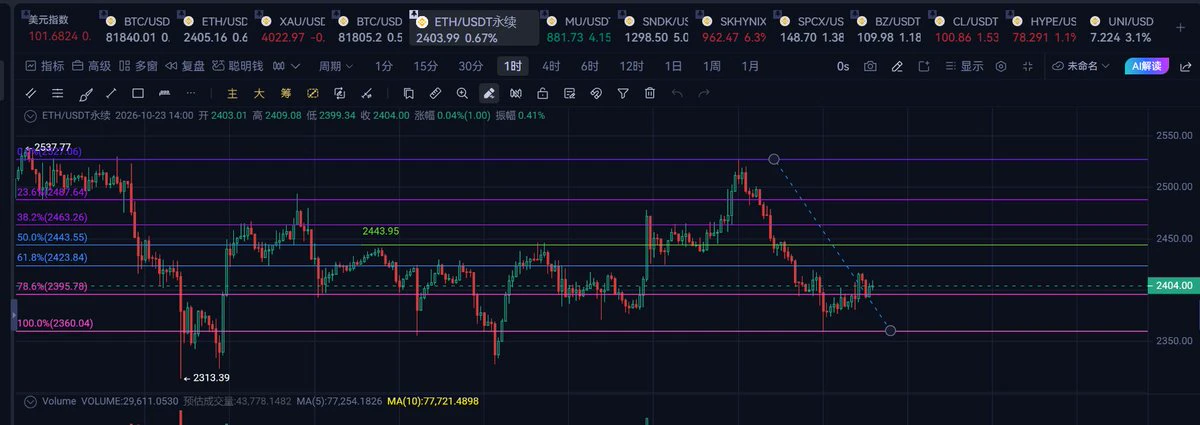Click the 2404.00 current price label
Image resolution: width=1200 pixels, height=425 pixels.
point(1173,286)
